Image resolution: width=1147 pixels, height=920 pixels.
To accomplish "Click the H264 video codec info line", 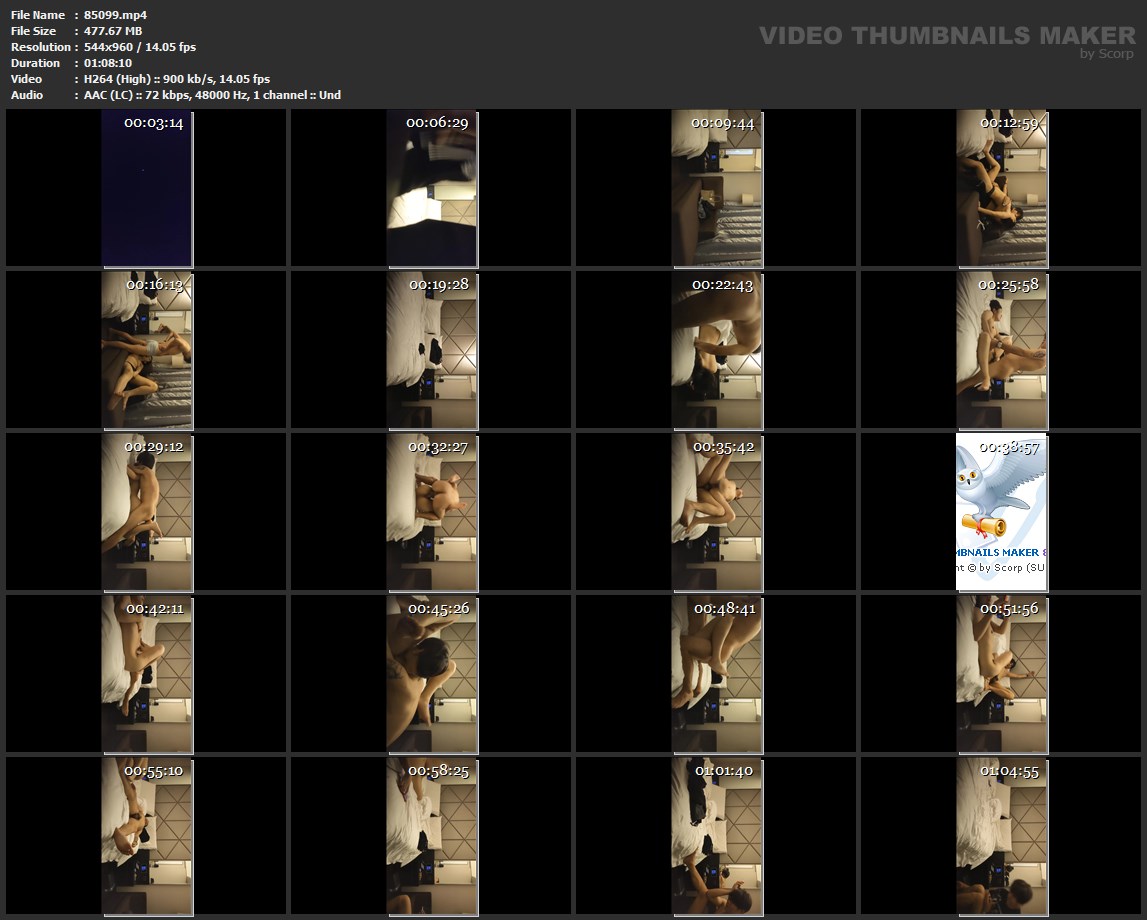I will (177, 79).
